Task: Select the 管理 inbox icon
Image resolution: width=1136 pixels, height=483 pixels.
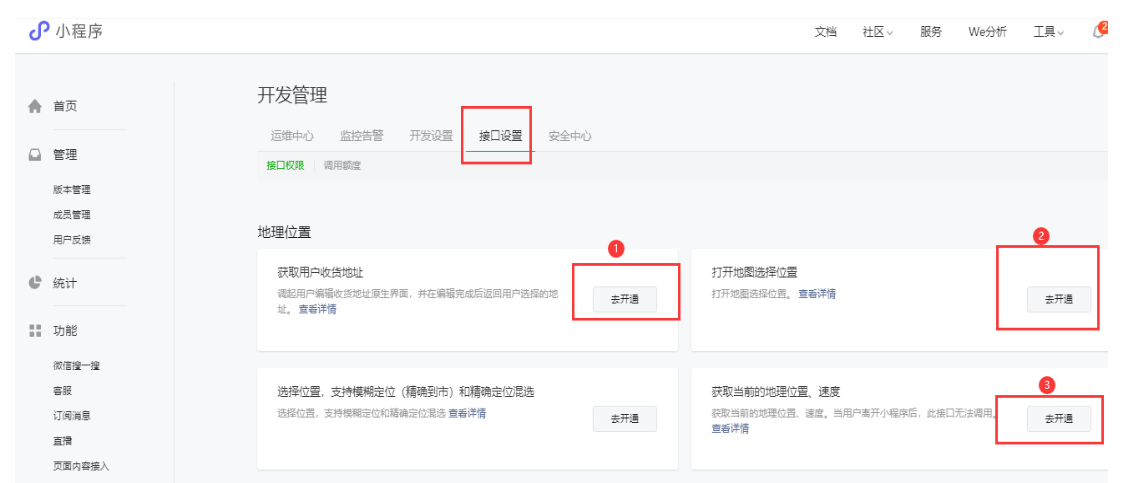Action: click(35, 155)
